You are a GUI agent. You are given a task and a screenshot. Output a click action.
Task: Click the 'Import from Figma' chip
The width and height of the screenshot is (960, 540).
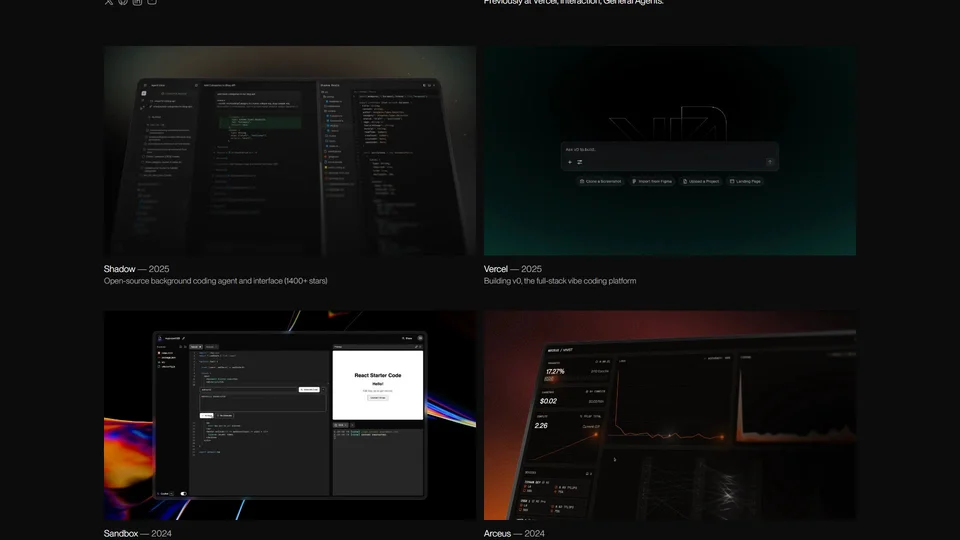(652, 181)
